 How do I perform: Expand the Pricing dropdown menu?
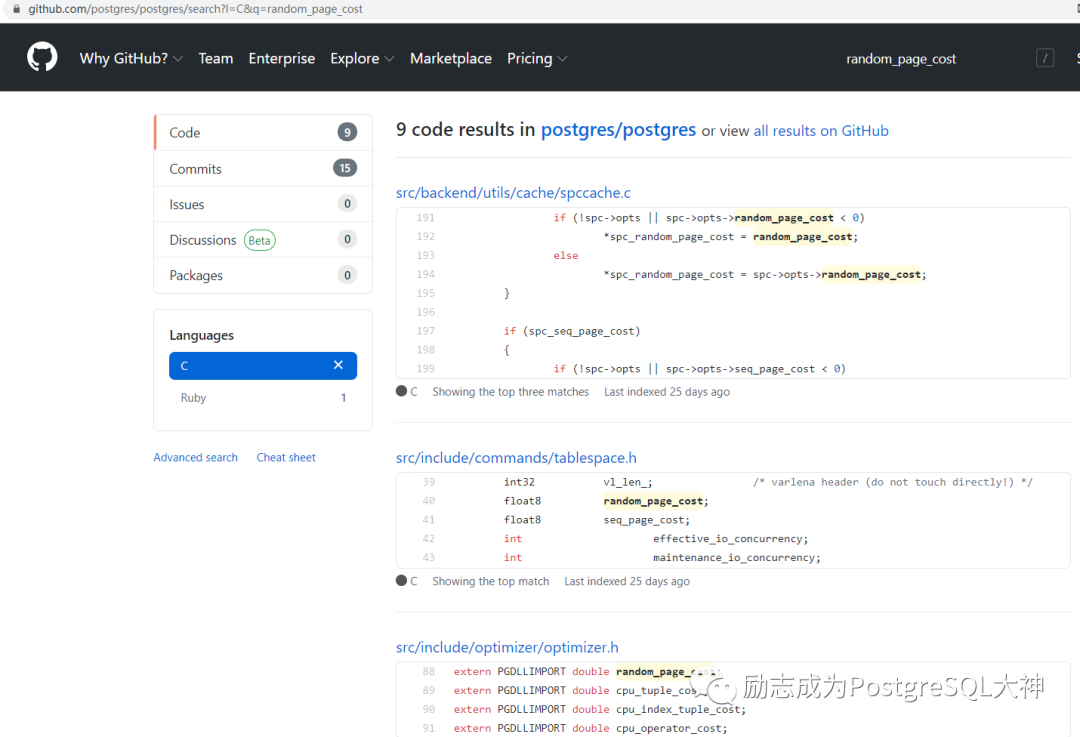537,59
